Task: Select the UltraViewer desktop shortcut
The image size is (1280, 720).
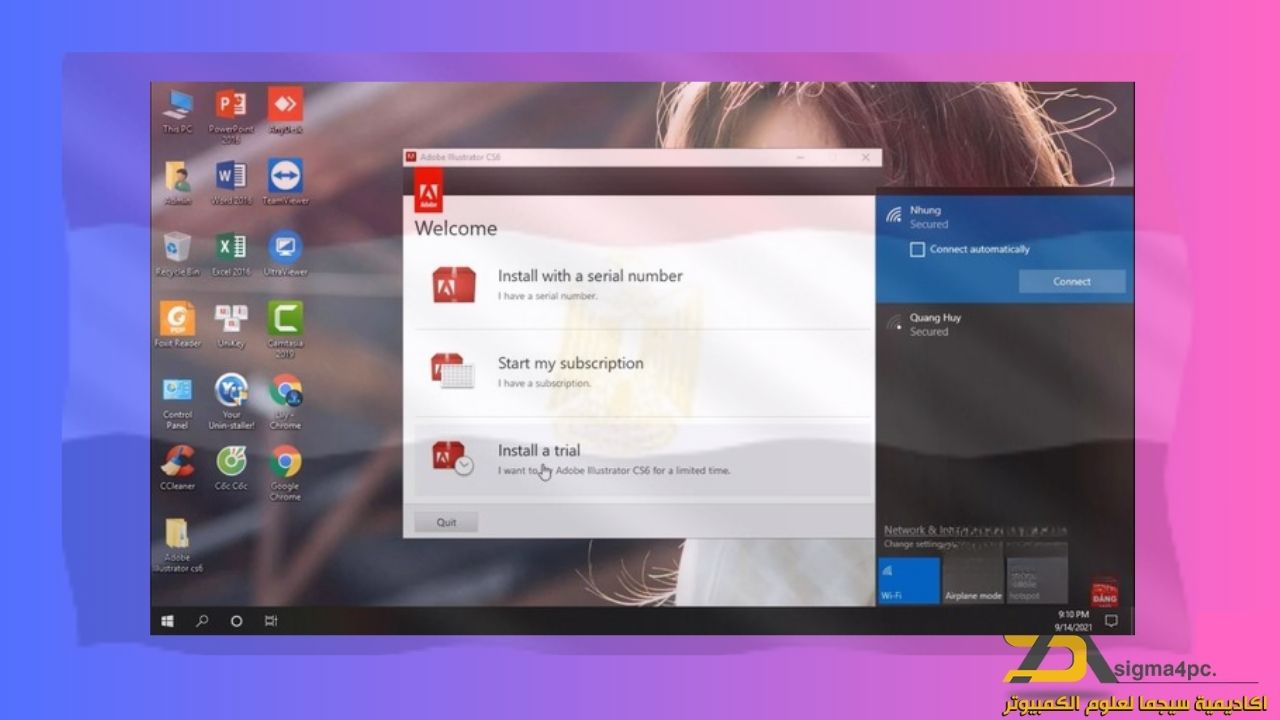Action: click(x=285, y=254)
